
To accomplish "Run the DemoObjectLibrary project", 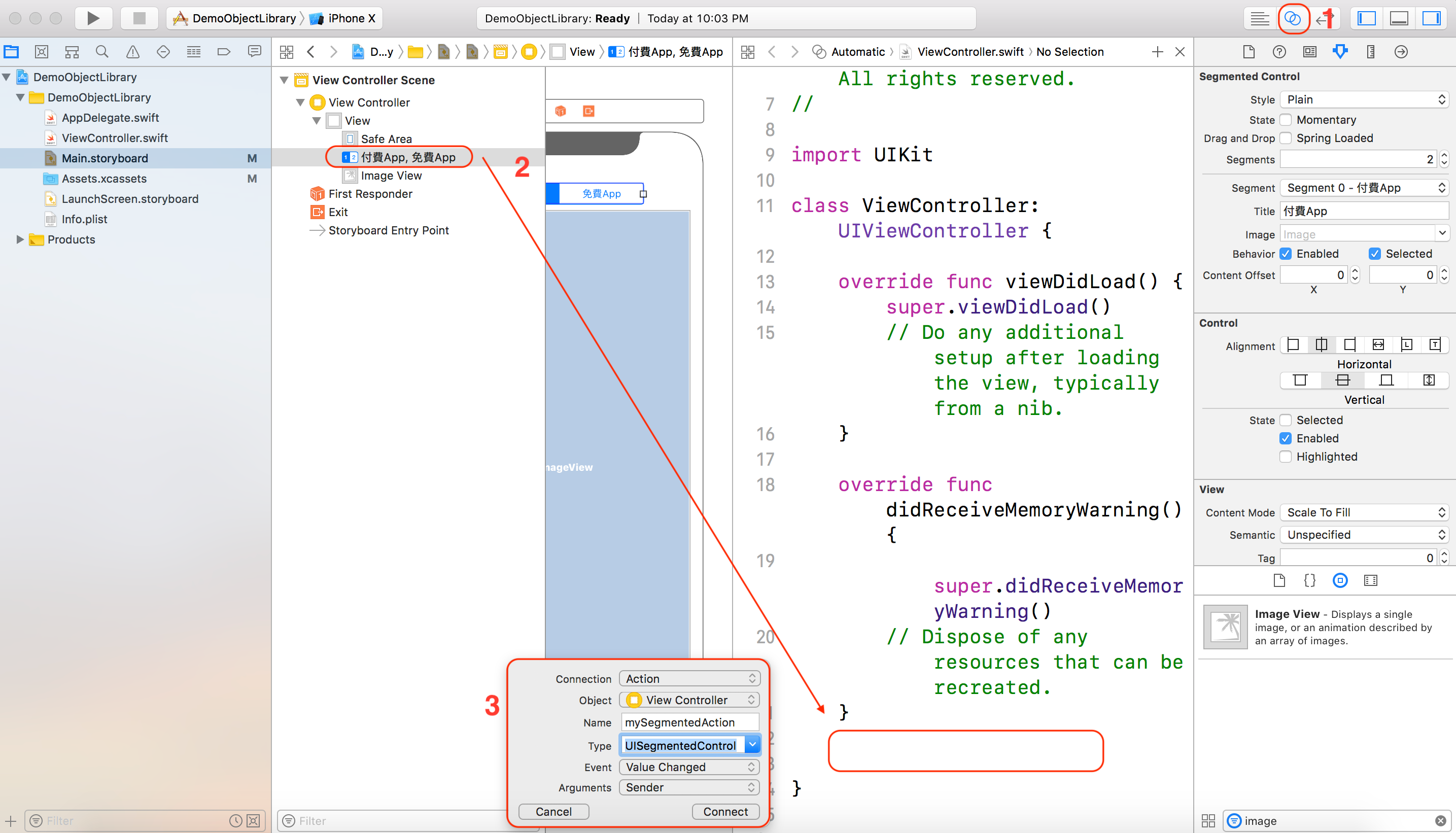I will (93, 18).
